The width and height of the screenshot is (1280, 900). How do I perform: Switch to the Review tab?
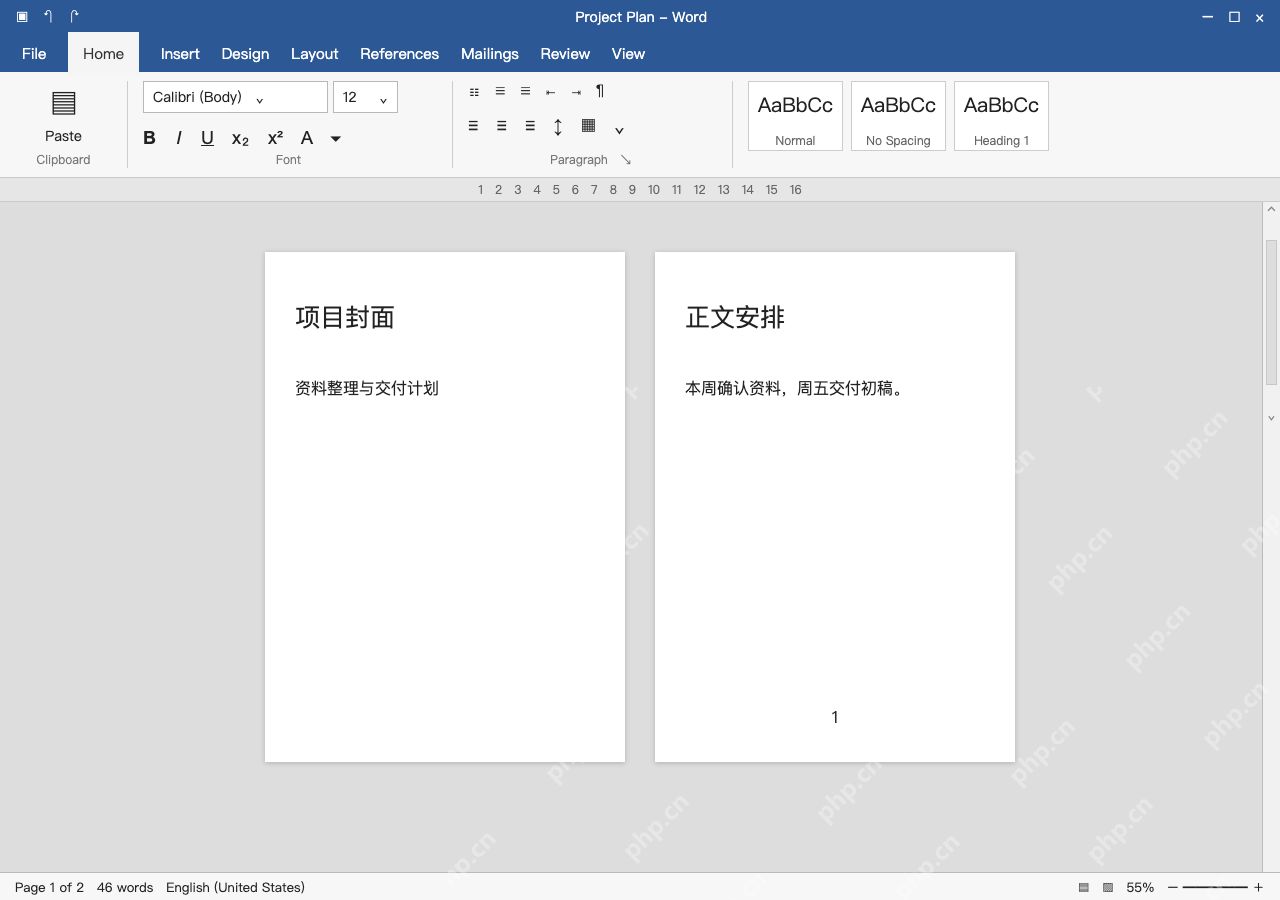(x=565, y=54)
